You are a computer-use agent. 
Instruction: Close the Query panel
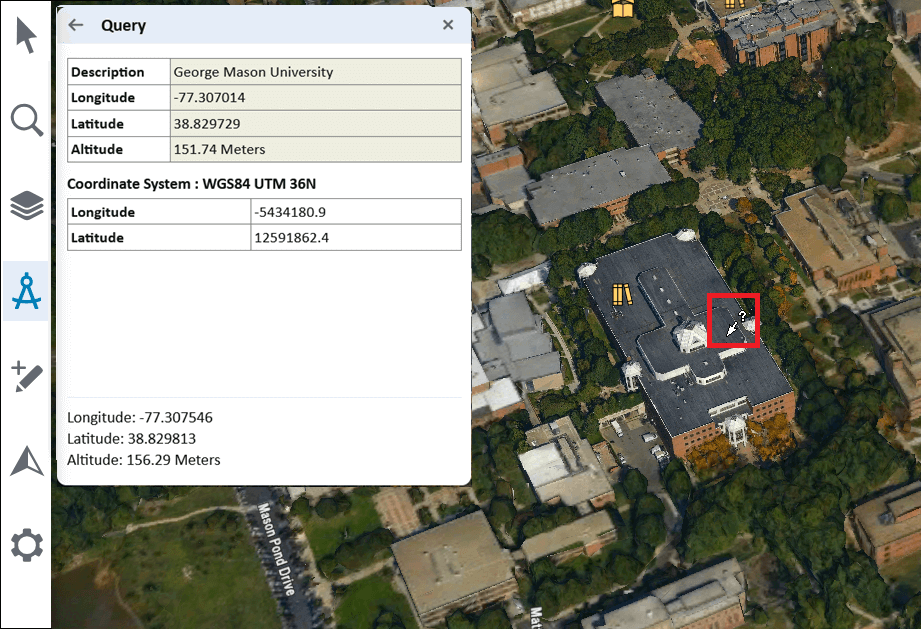448,25
